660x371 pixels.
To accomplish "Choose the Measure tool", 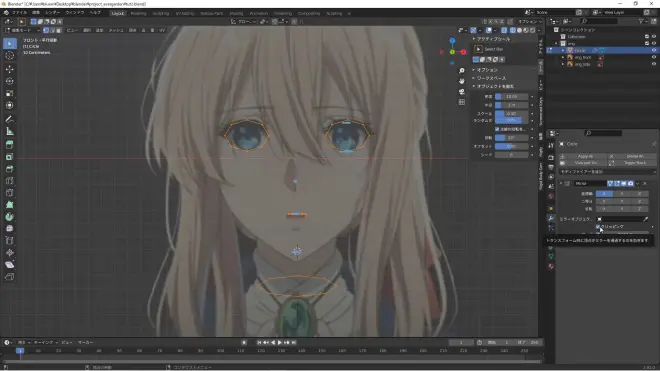I will click(10, 131).
